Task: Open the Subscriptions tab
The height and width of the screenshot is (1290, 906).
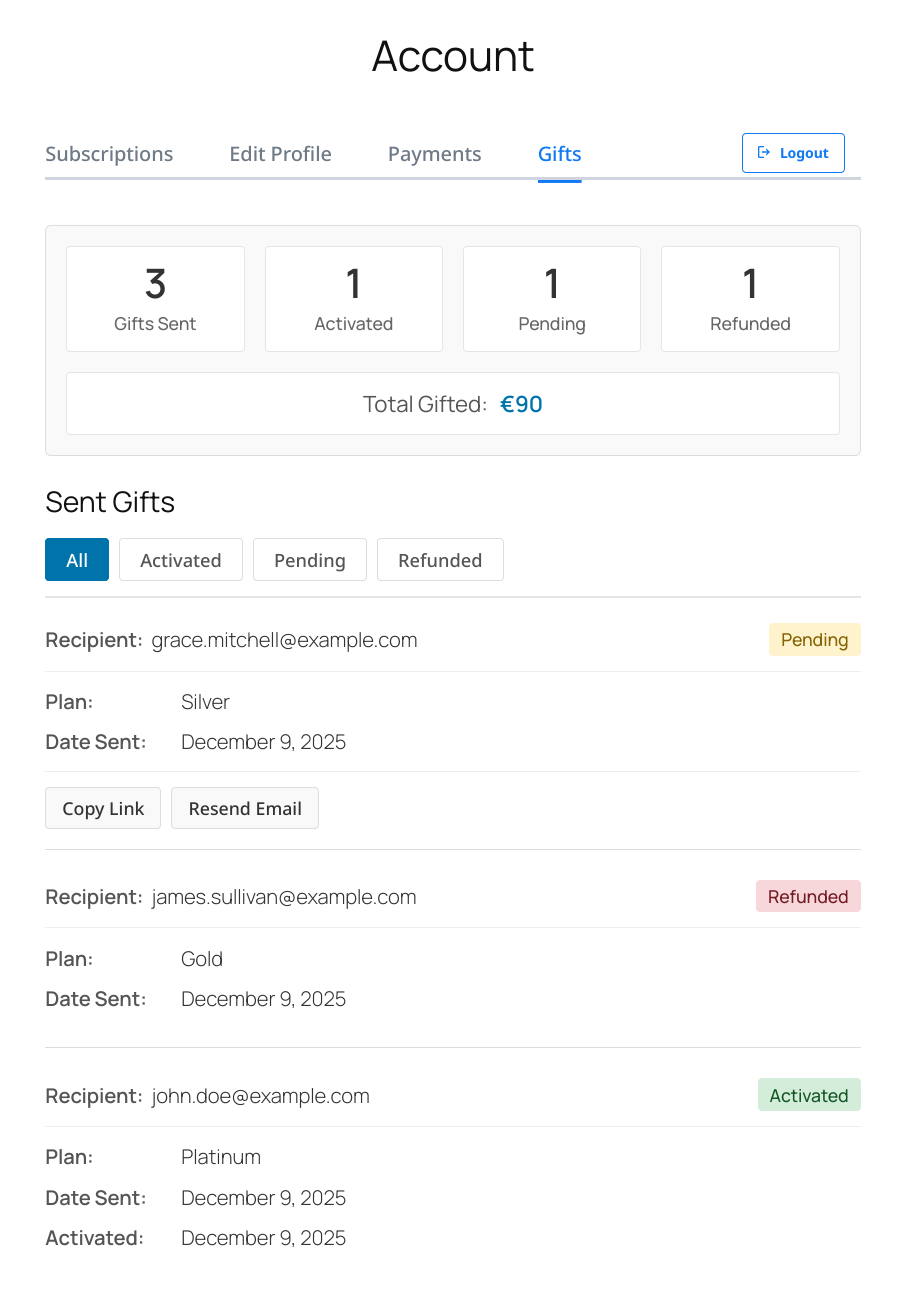Action: [109, 154]
